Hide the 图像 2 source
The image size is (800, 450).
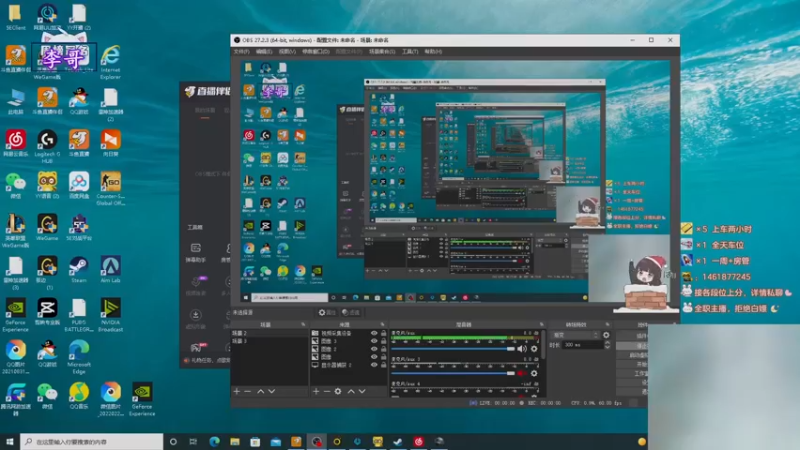[x=374, y=349]
